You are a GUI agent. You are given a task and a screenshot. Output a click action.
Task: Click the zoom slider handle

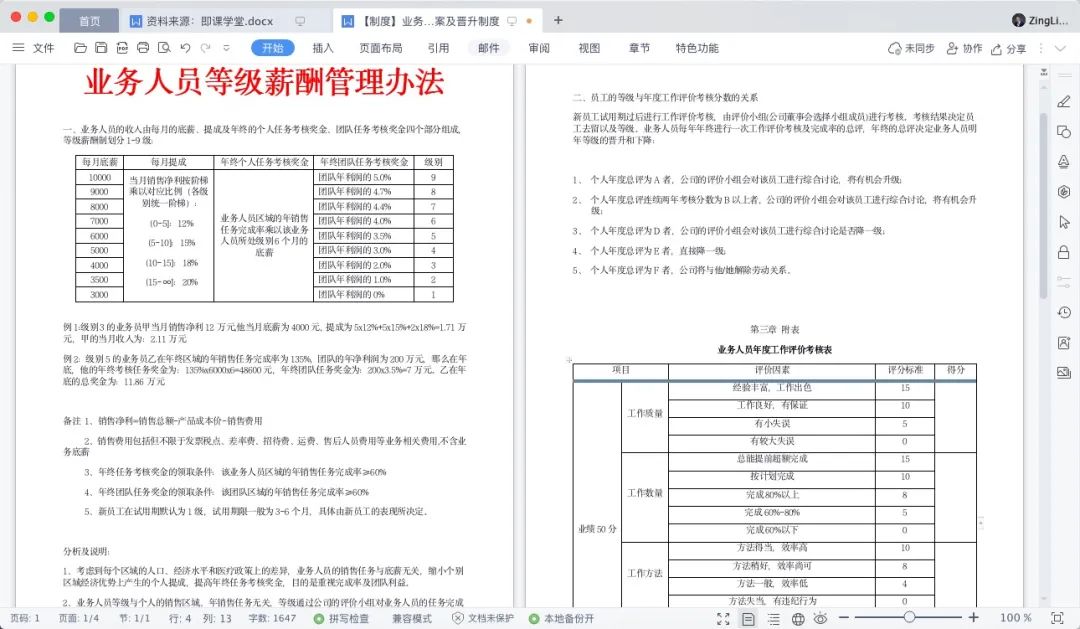(x=909, y=617)
